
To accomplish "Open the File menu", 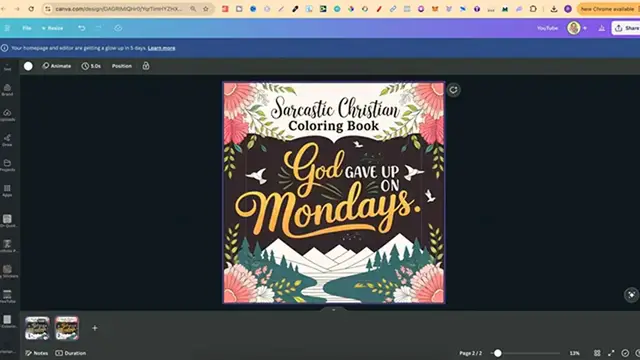I will (x=27, y=28).
